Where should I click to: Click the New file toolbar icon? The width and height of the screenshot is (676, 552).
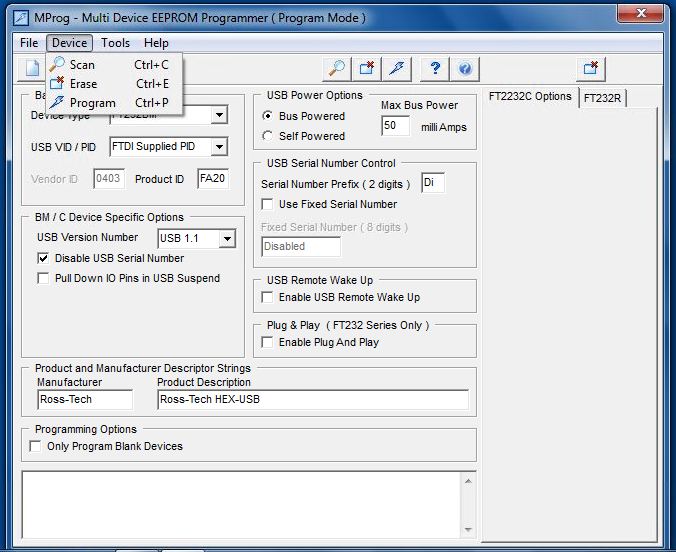(x=32, y=68)
